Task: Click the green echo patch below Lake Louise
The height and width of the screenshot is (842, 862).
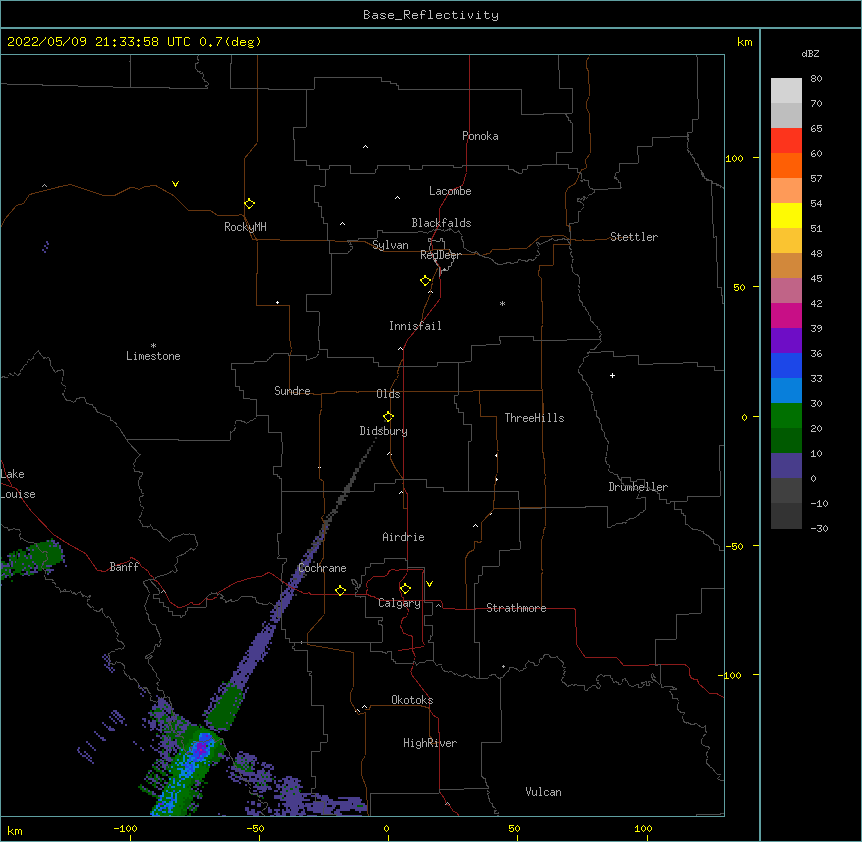Action: click(33, 558)
